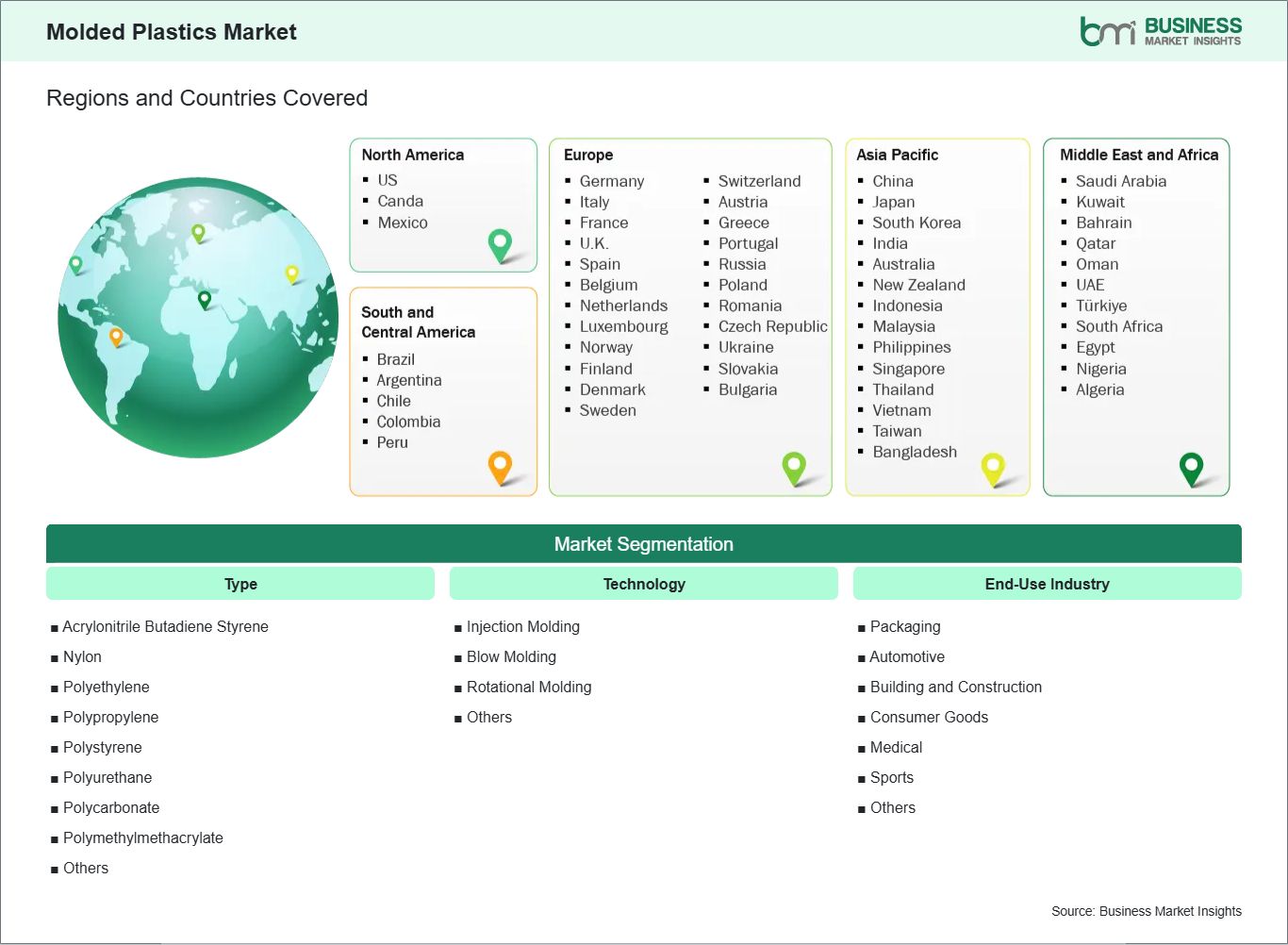Click the Business Market Insights logo
Viewport: 1288px width, 945px height.
[1160, 31]
